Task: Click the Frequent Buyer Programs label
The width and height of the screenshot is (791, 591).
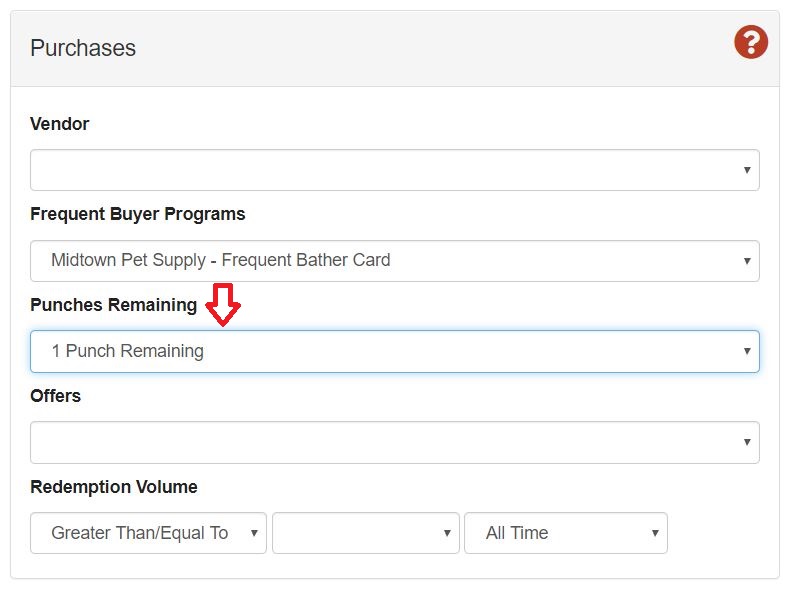Action: [x=138, y=214]
